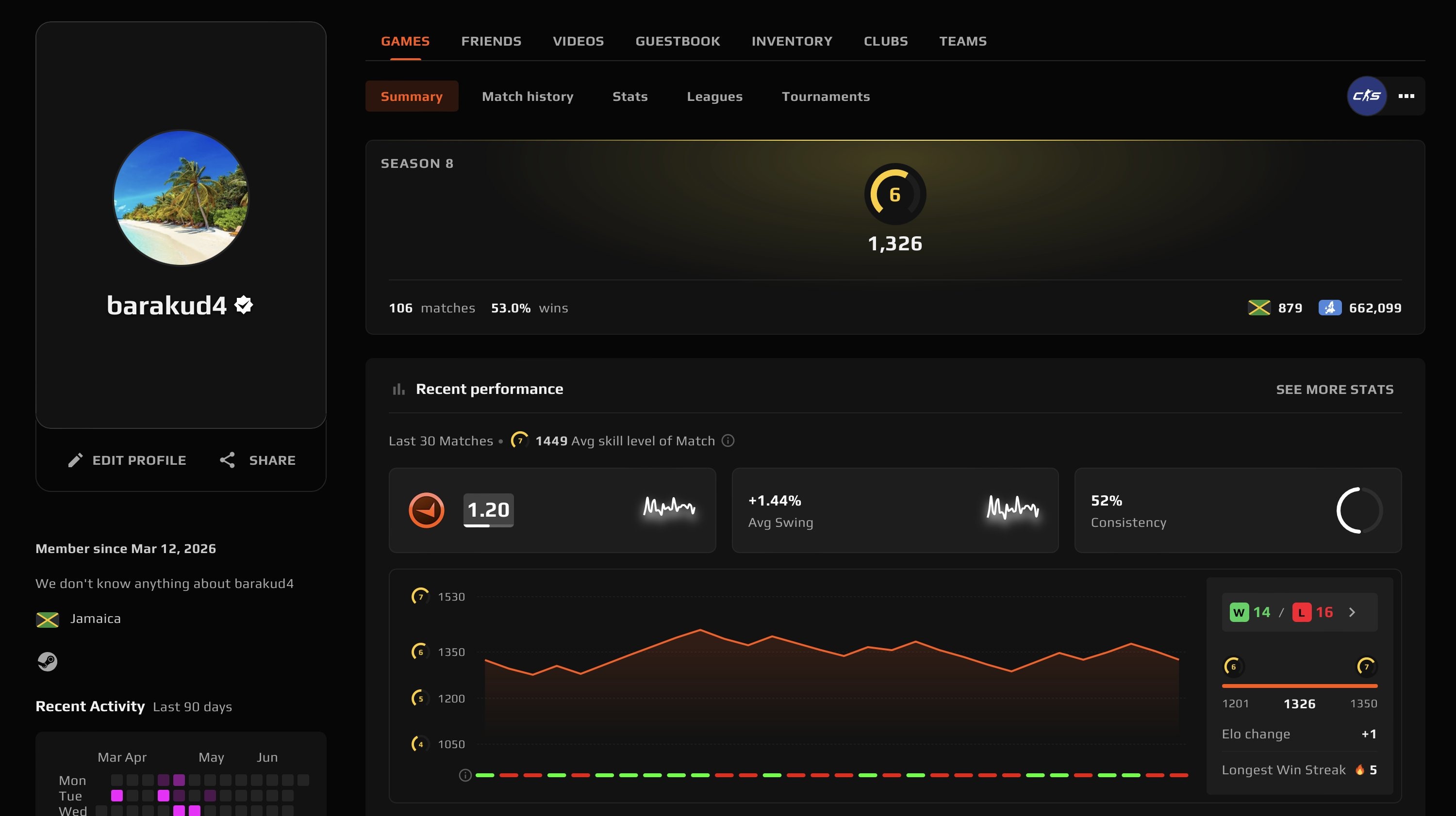This screenshot has height=816, width=1456.
Task: Click the first green match result dash
Action: pos(484,775)
